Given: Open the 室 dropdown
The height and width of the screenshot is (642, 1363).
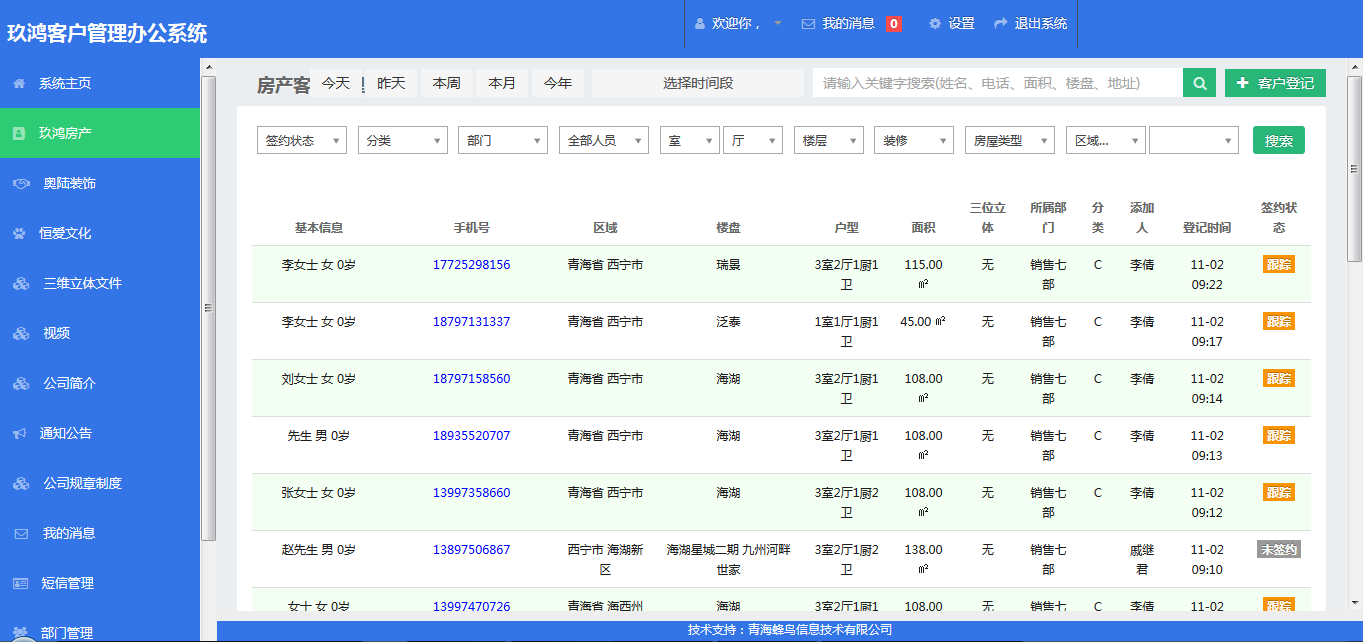Looking at the screenshot, I should [690, 141].
